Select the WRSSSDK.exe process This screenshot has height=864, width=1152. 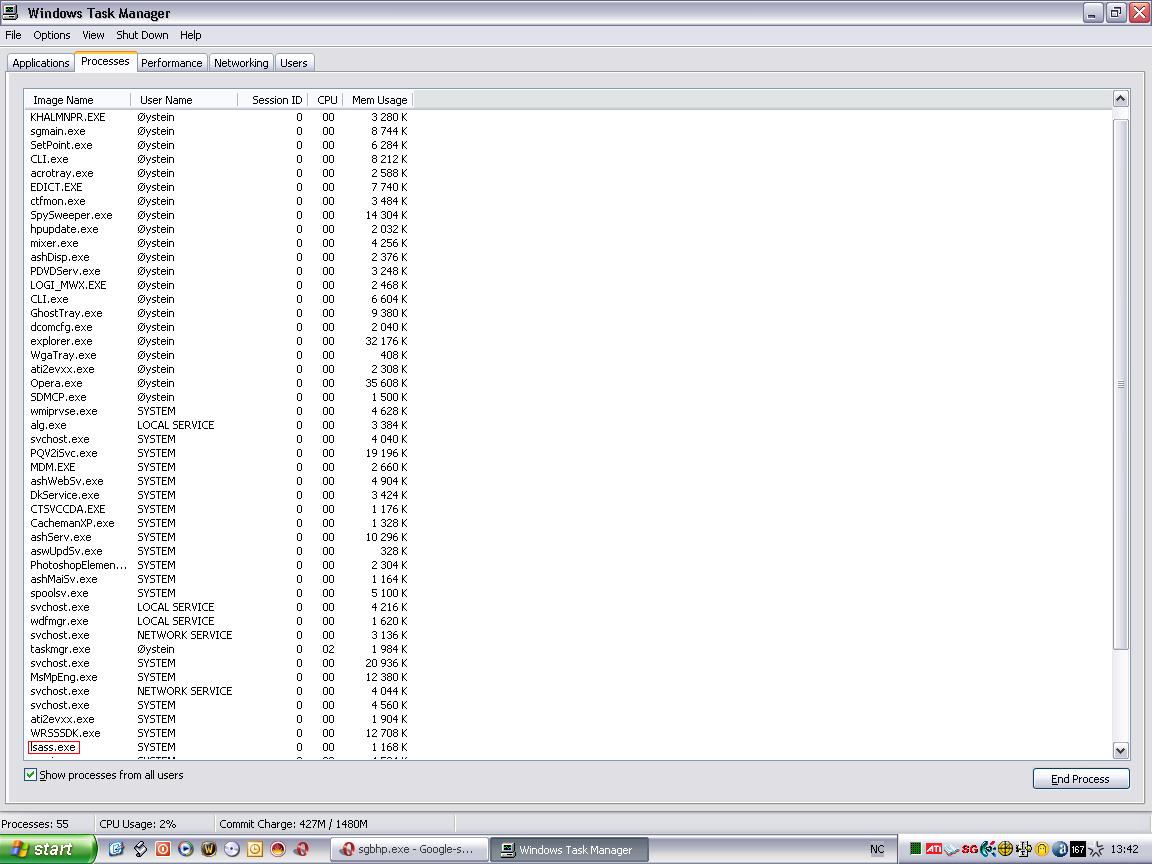pos(218,733)
